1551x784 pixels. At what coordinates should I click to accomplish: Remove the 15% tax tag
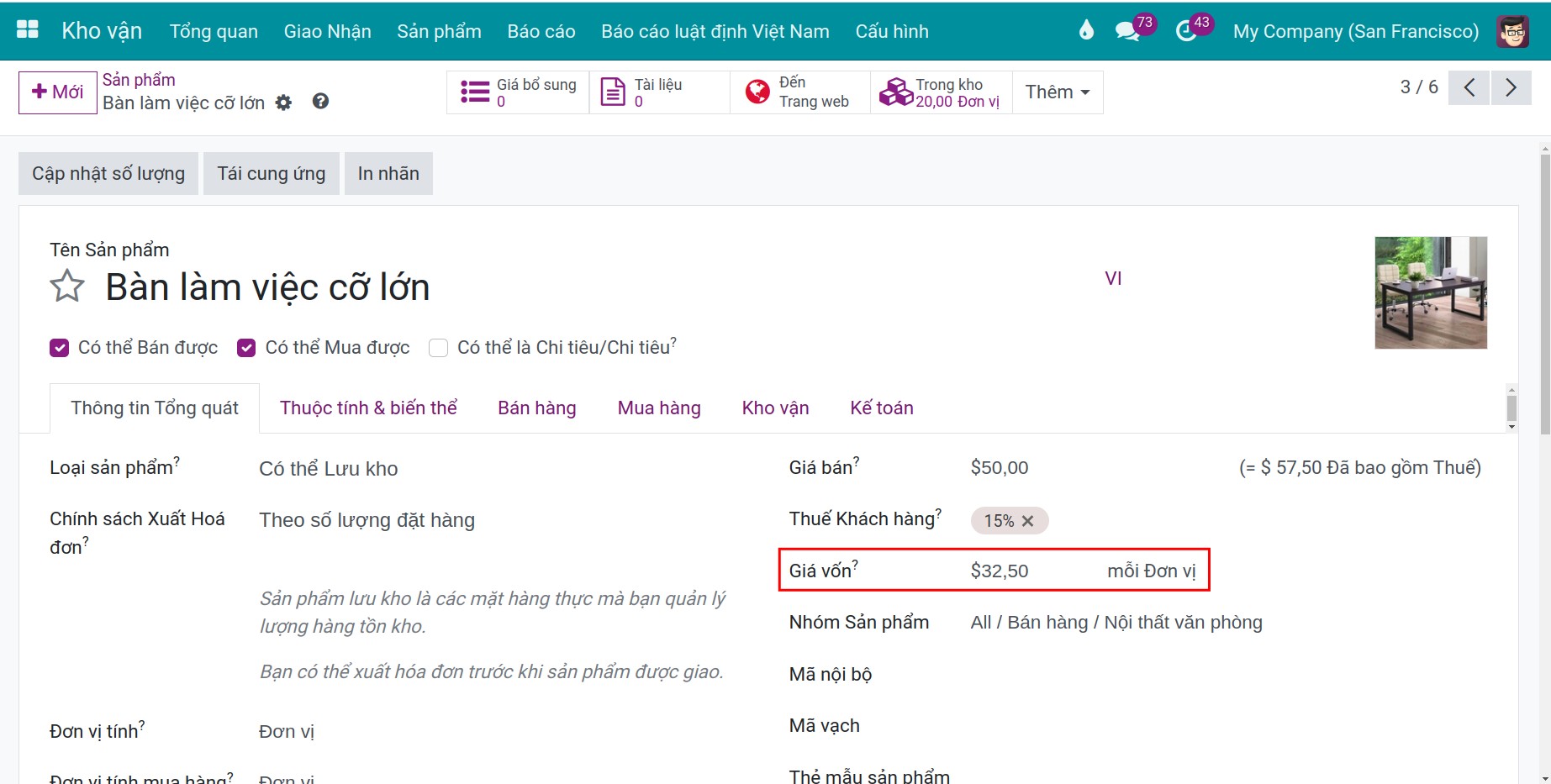tap(1027, 521)
